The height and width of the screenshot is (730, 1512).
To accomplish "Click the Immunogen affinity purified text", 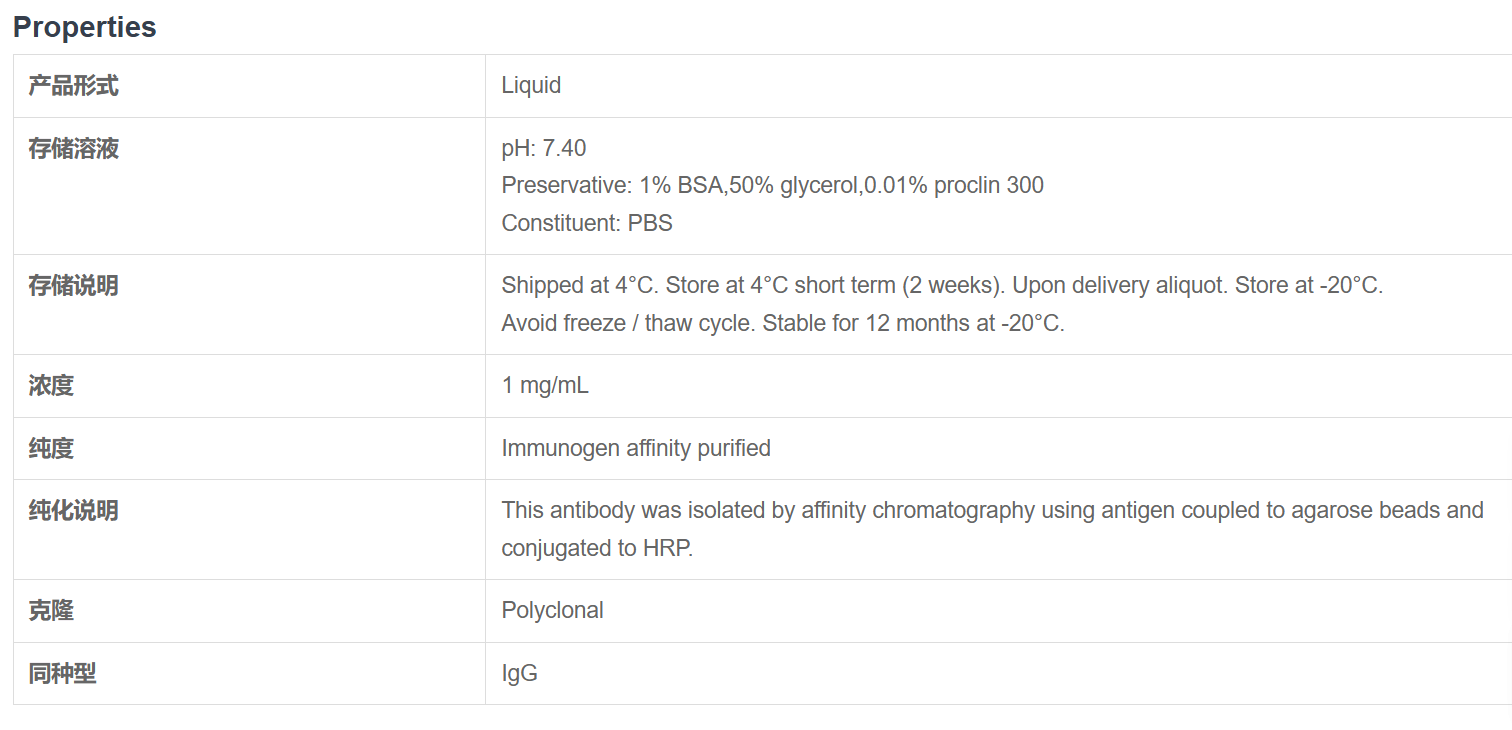I will click(636, 449).
